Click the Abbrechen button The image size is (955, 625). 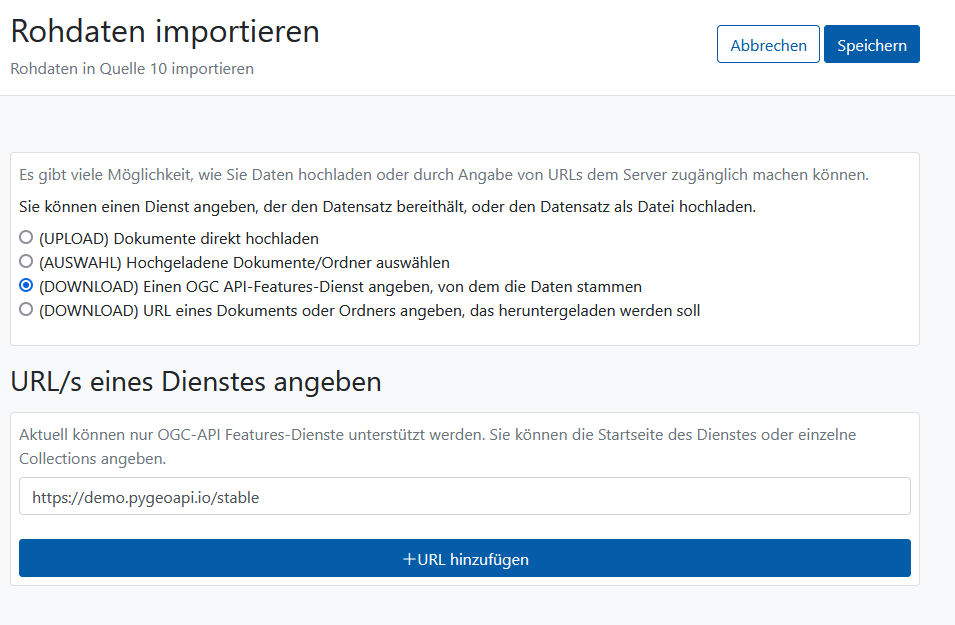[768, 44]
